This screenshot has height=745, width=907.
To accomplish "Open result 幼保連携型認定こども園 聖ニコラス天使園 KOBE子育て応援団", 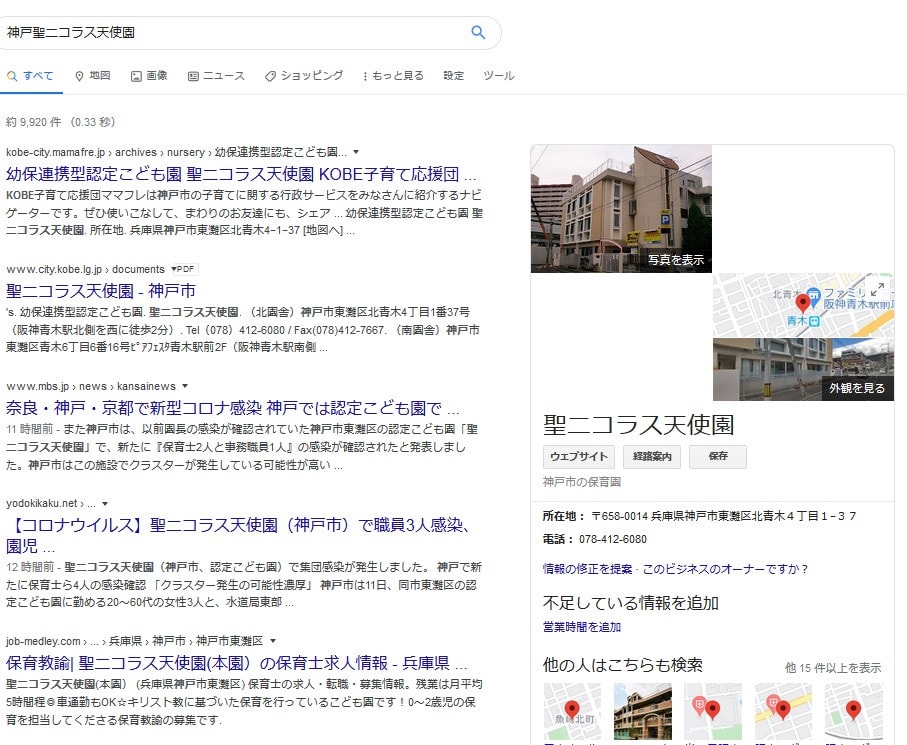I will [241, 174].
